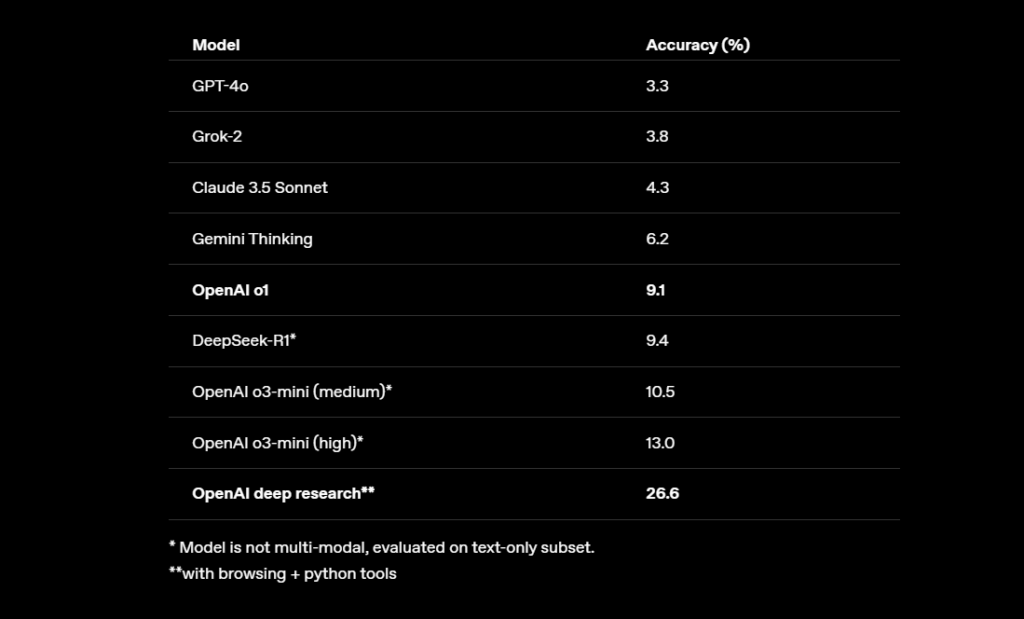The image size is (1024, 619).
Task: Select OpenAI deep research** row label
Action: (x=283, y=494)
